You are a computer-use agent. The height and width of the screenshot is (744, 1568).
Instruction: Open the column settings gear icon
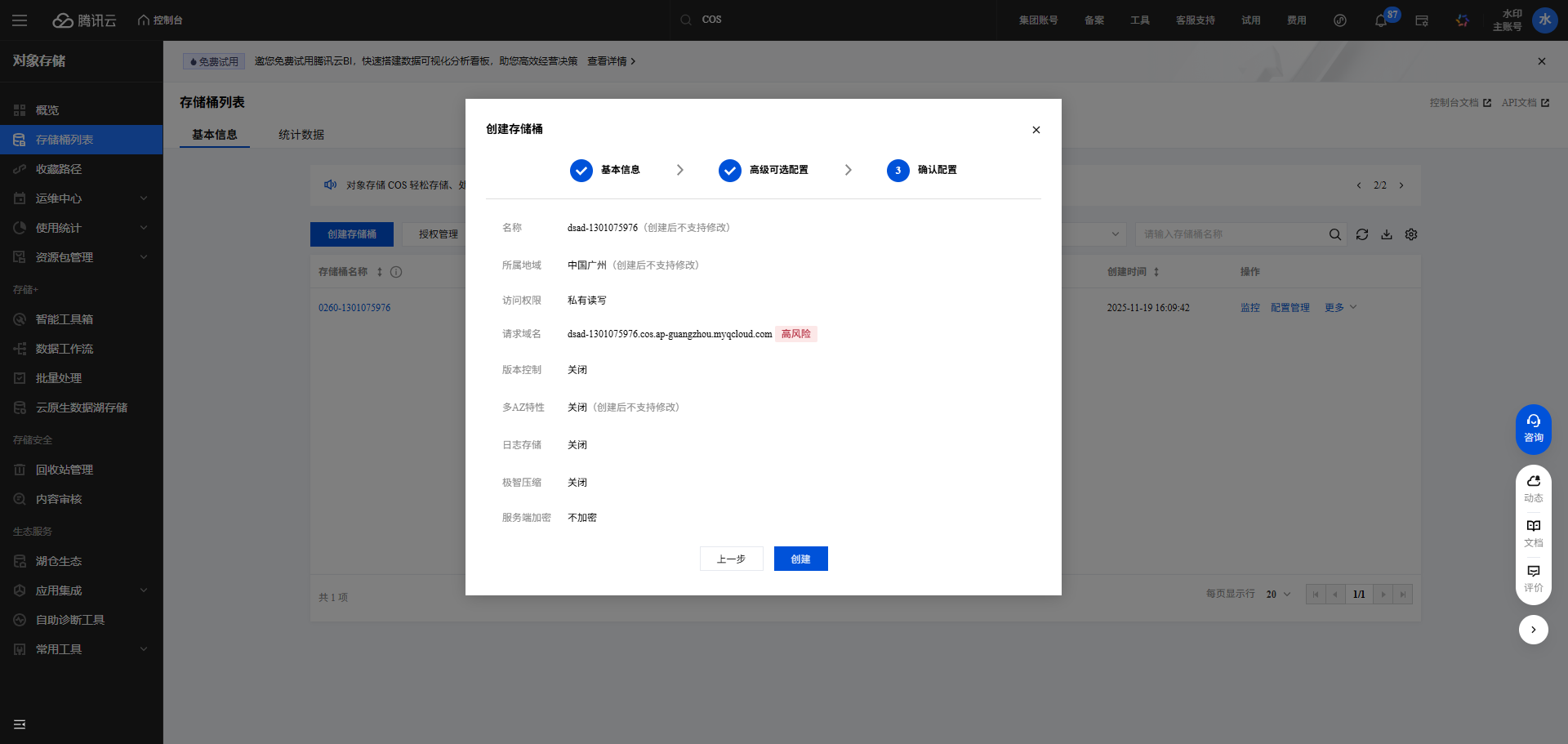coord(1411,234)
